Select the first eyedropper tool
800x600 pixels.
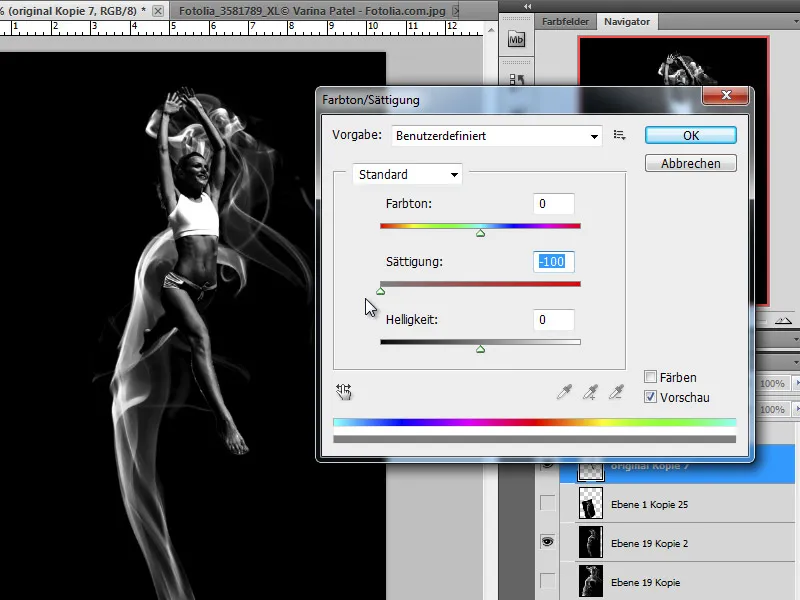(x=564, y=392)
